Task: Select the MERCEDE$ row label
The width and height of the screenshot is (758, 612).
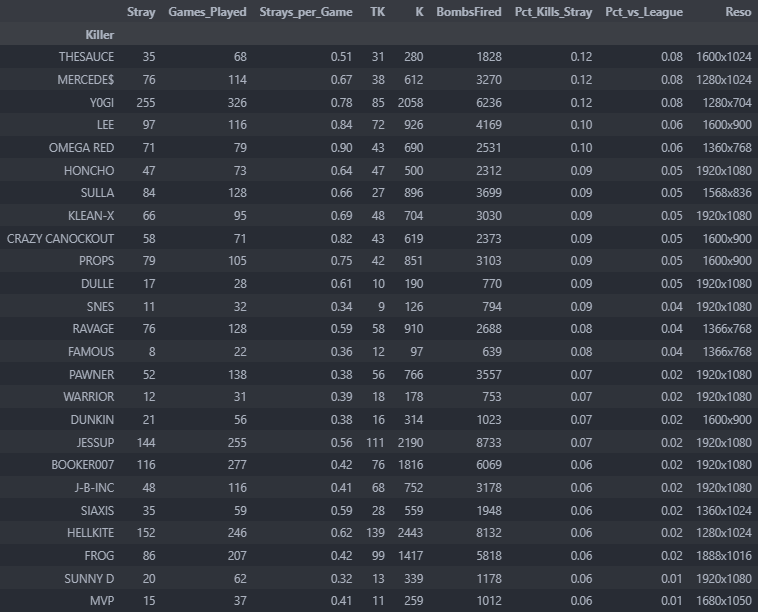Action: (85, 80)
